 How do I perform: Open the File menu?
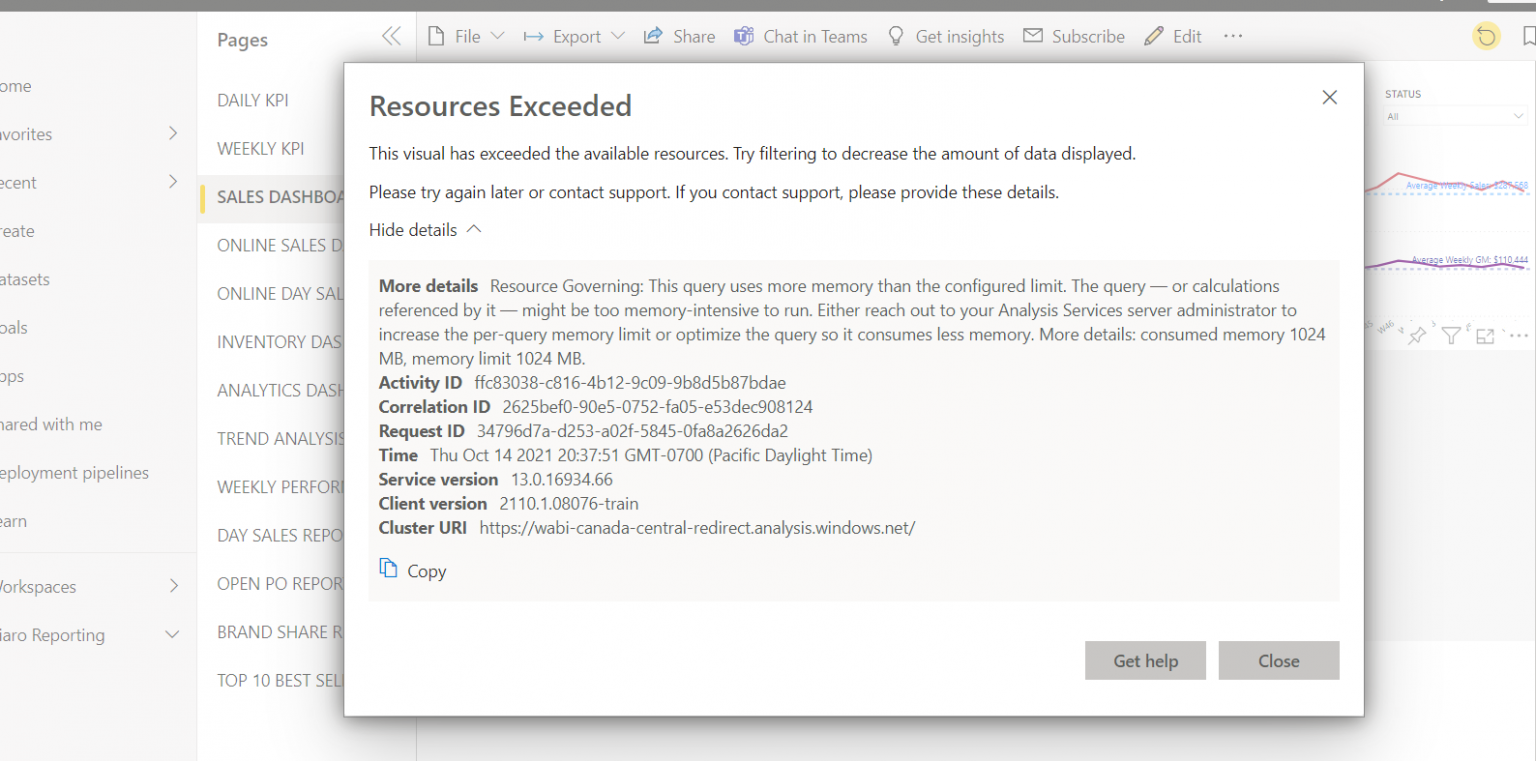[465, 36]
